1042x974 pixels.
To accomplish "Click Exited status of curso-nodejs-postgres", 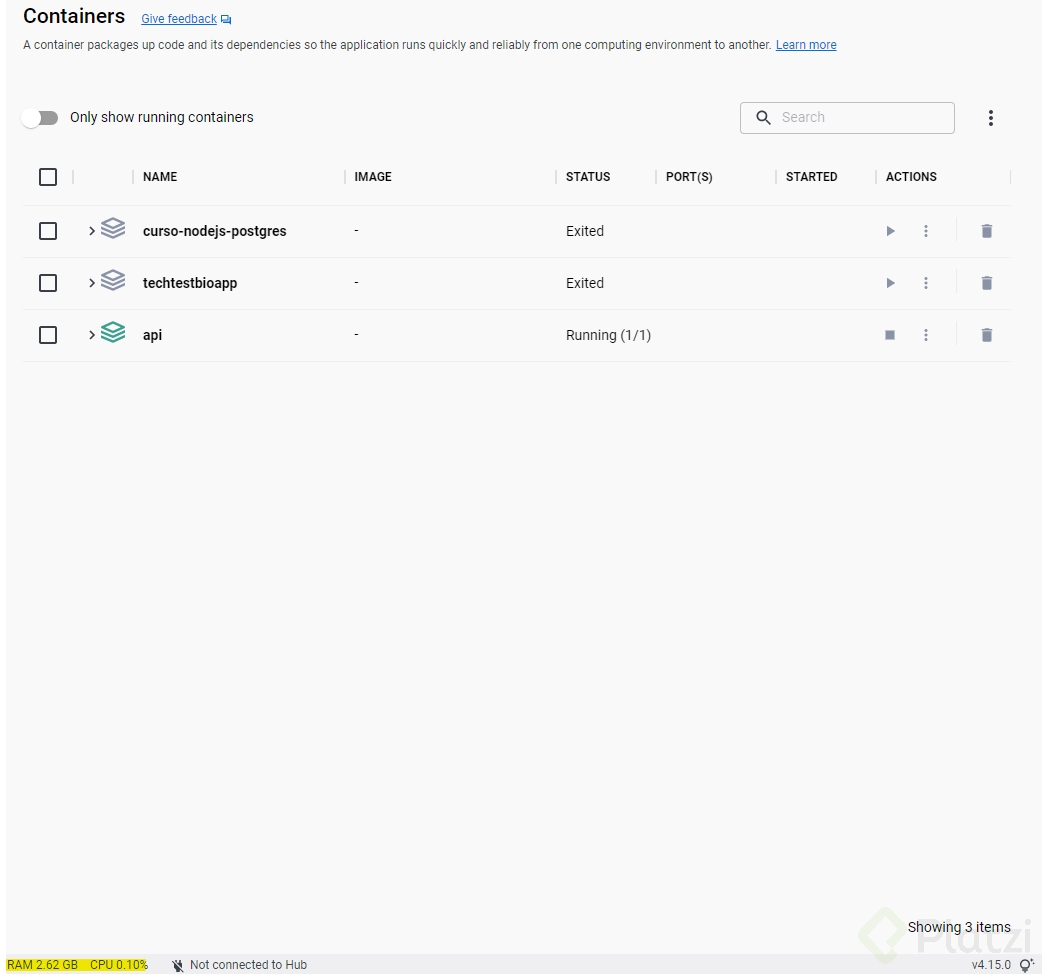I will pos(585,231).
